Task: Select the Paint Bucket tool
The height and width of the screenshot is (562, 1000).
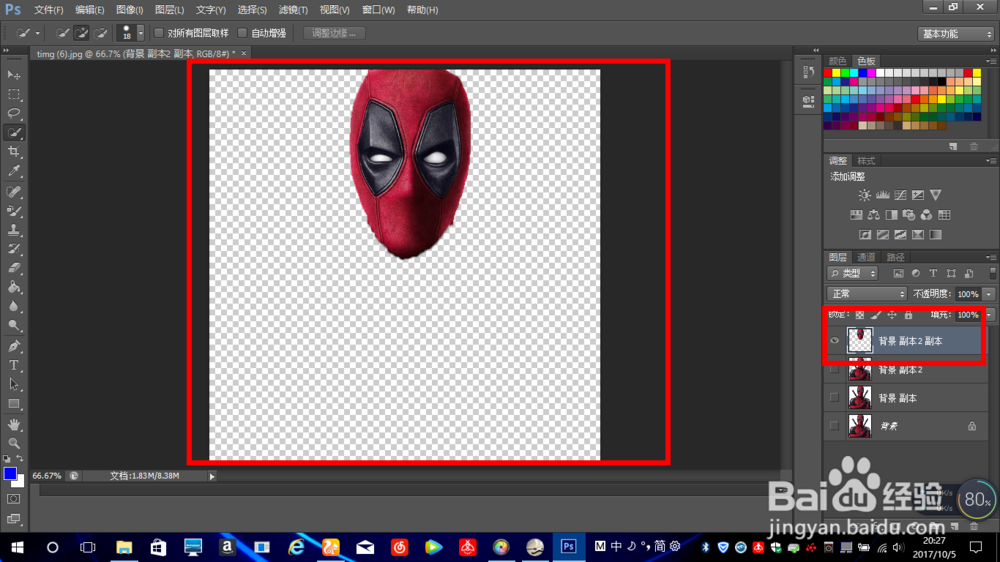Action: [x=14, y=287]
